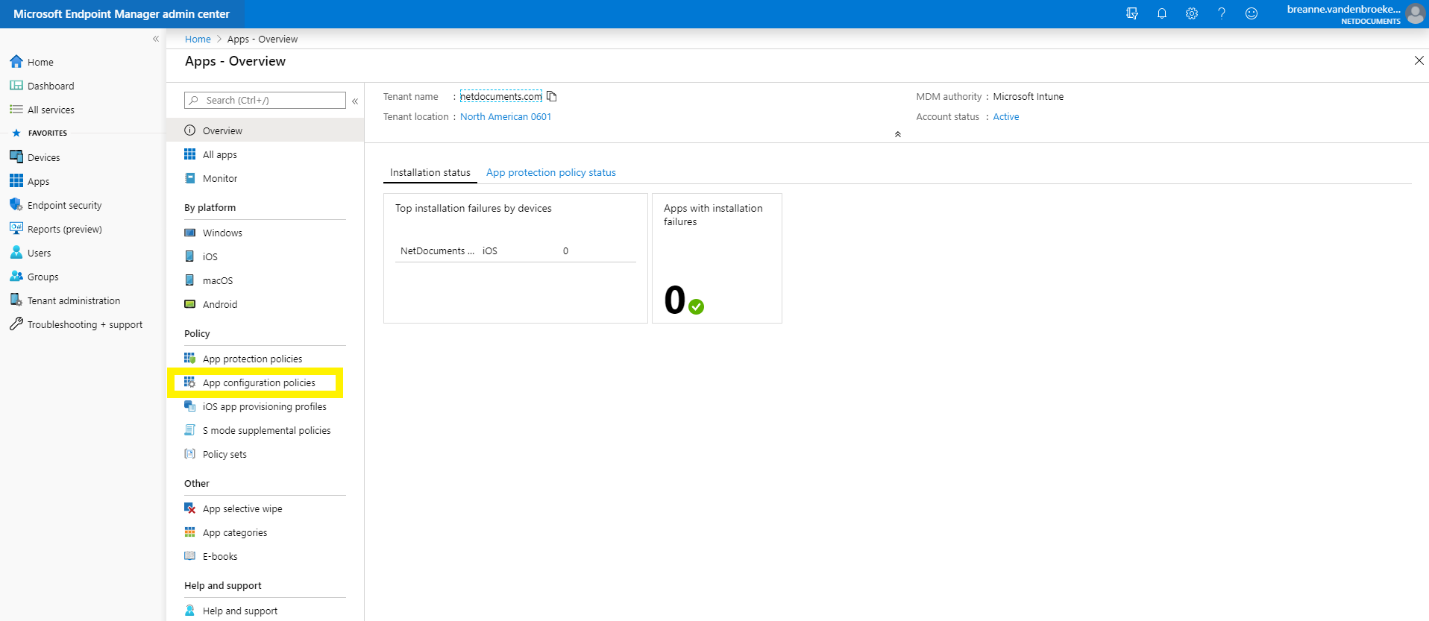The width and height of the screenshot is (1429, 621).
Task: Open Endpoint Manager settings gear
Action: point(1191,13)
